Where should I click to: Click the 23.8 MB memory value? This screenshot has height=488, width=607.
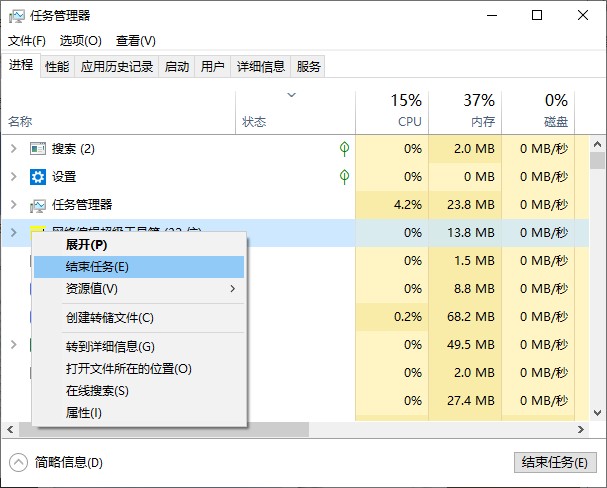[x=471, y=205]
